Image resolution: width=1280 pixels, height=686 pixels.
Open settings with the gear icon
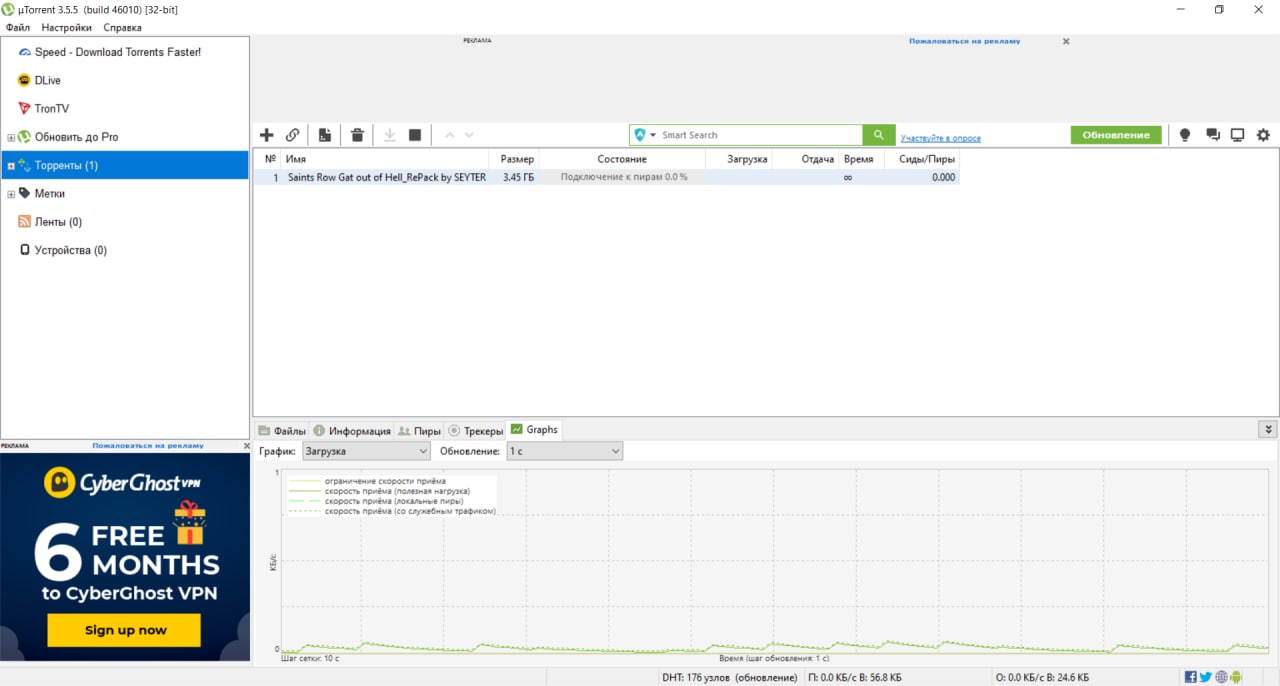tap(1263, 135)
